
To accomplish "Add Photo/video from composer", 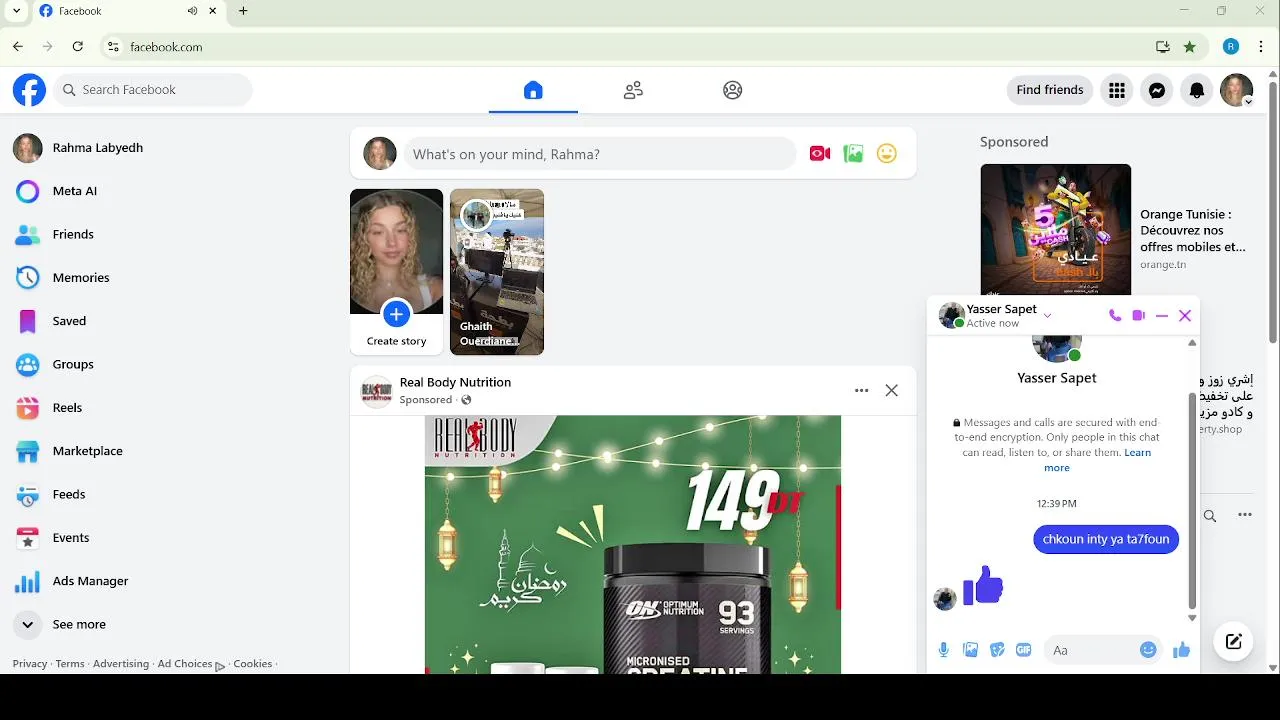I will (x=853, y=154).
